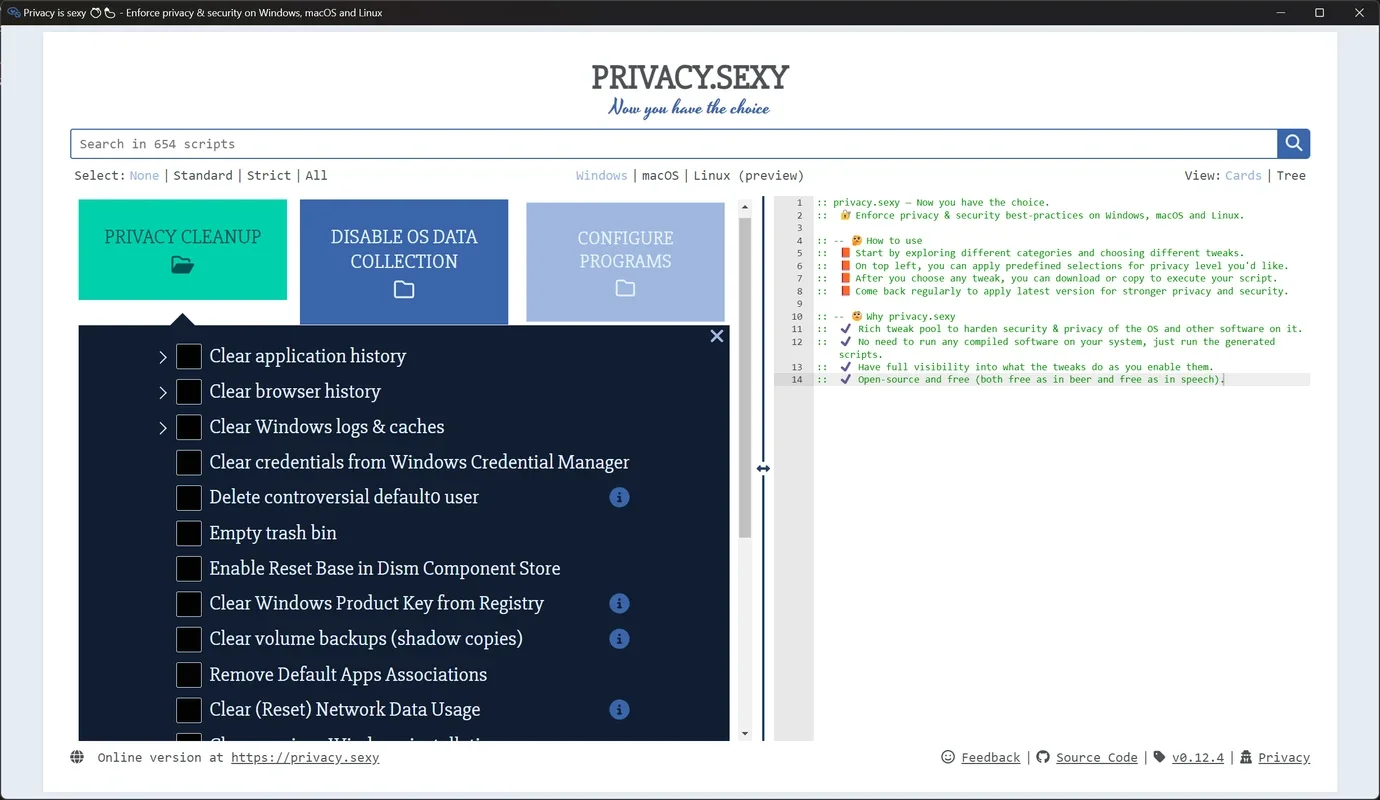The image size is (1380, 800).
Task: Click the search magnifier button
Action: click(1293, 144)
